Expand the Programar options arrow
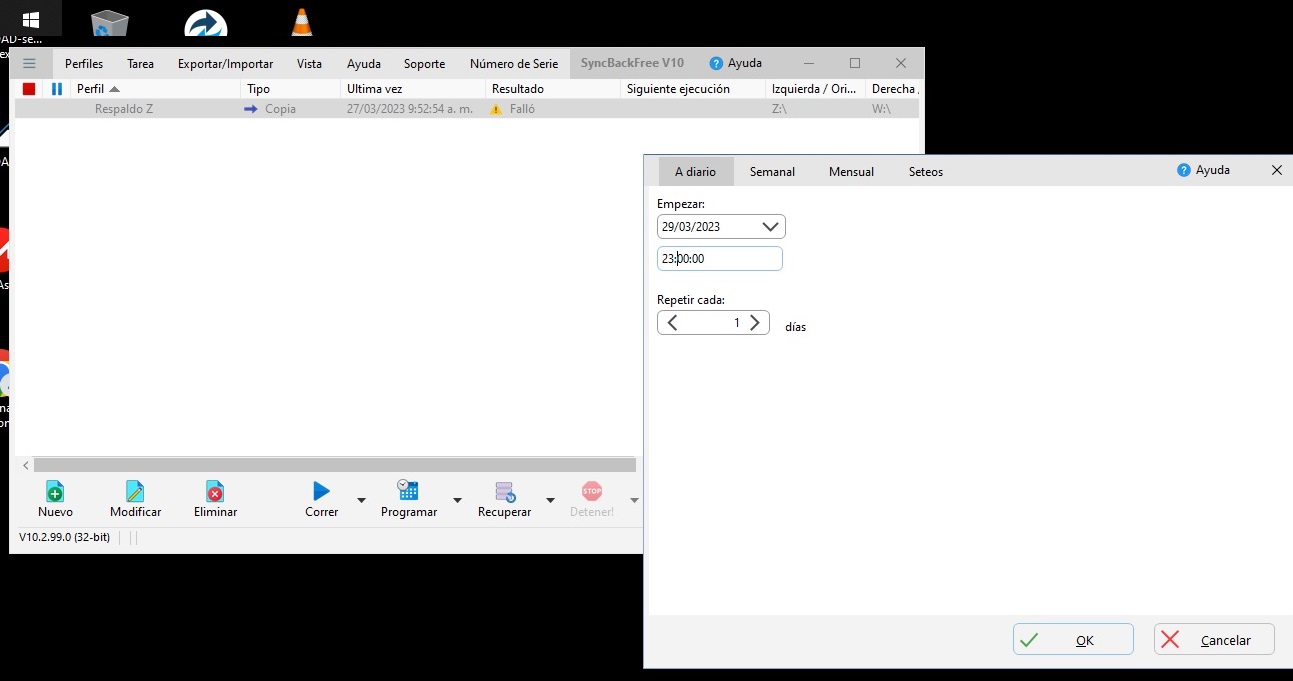 (457, 500)
